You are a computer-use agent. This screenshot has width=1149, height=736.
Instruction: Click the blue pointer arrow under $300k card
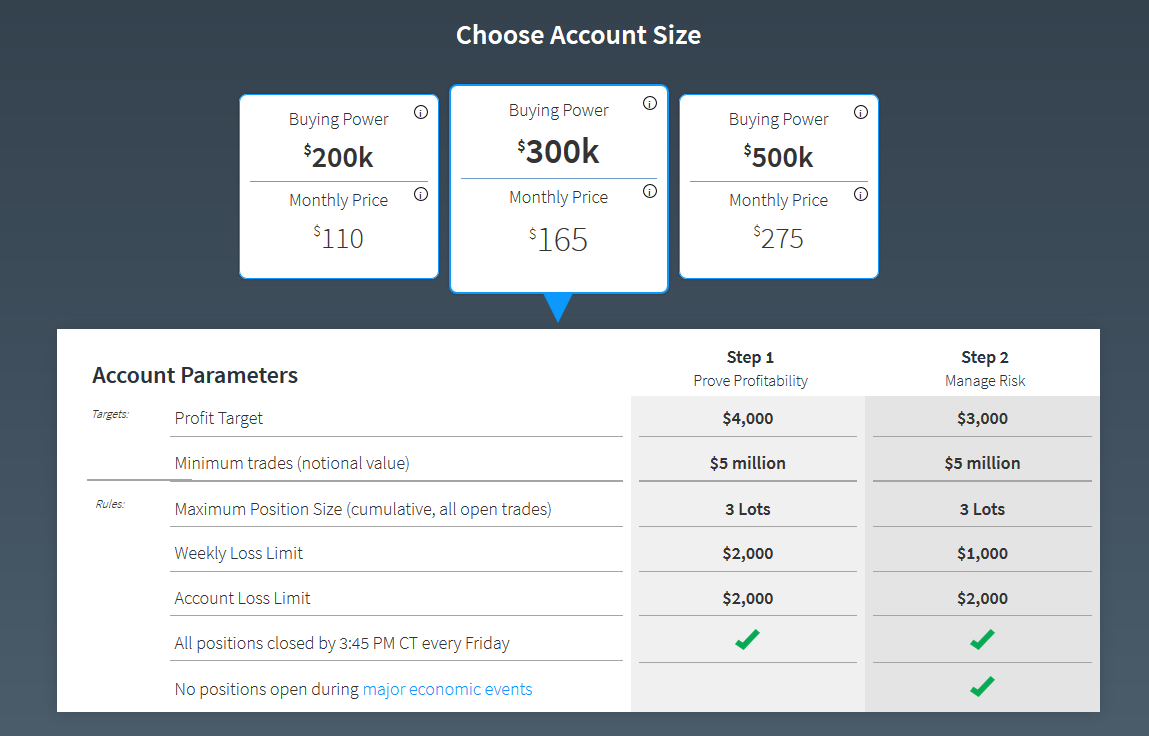559,306
